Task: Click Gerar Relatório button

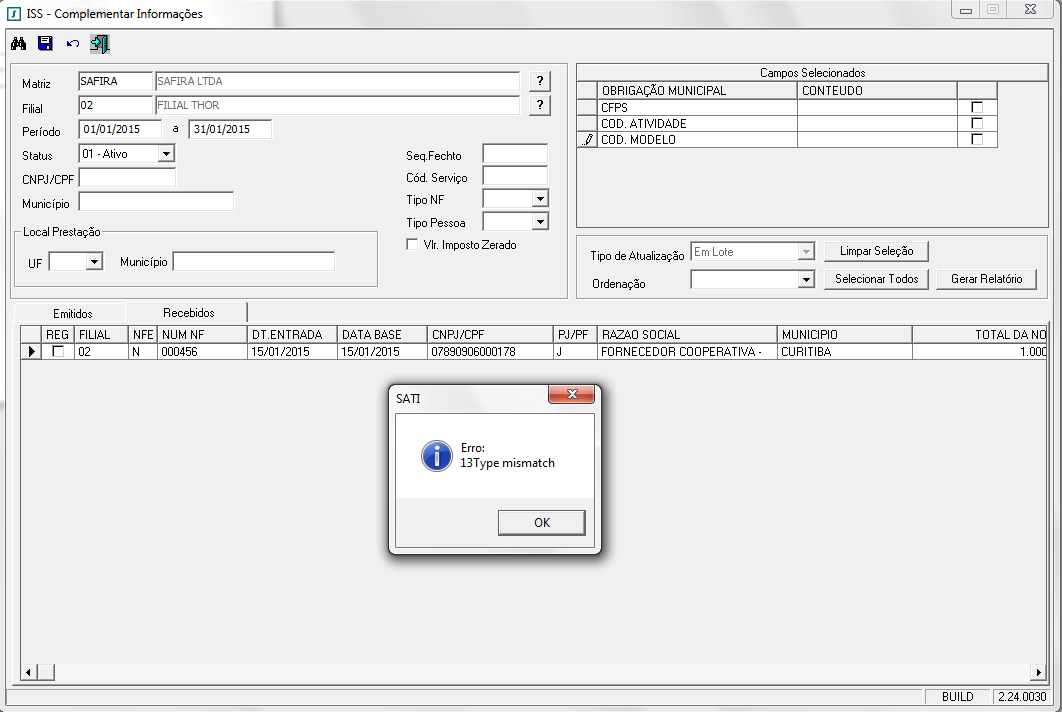Action: (x=986, y=279)
